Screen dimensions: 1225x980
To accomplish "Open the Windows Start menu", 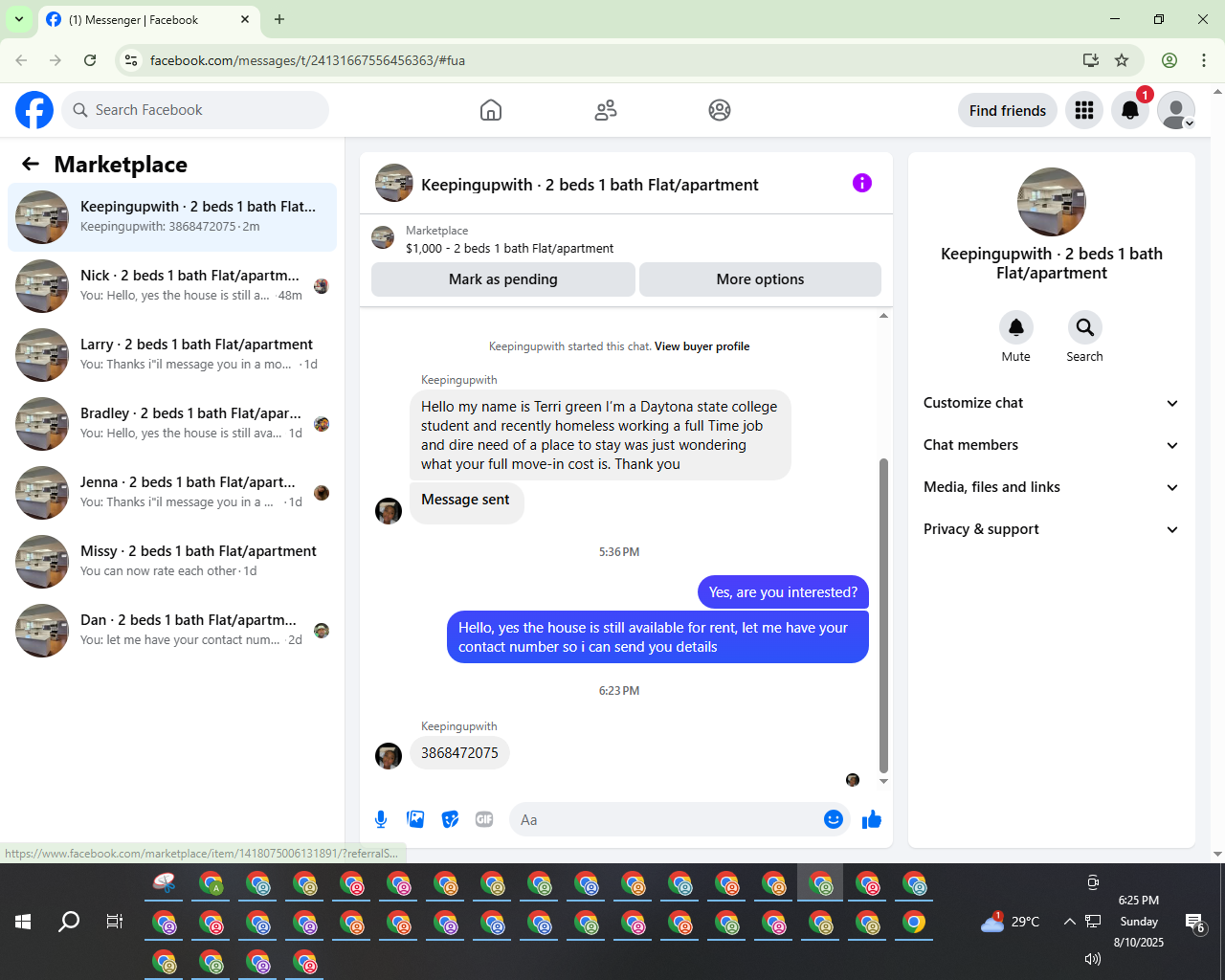I will (23, 922).
